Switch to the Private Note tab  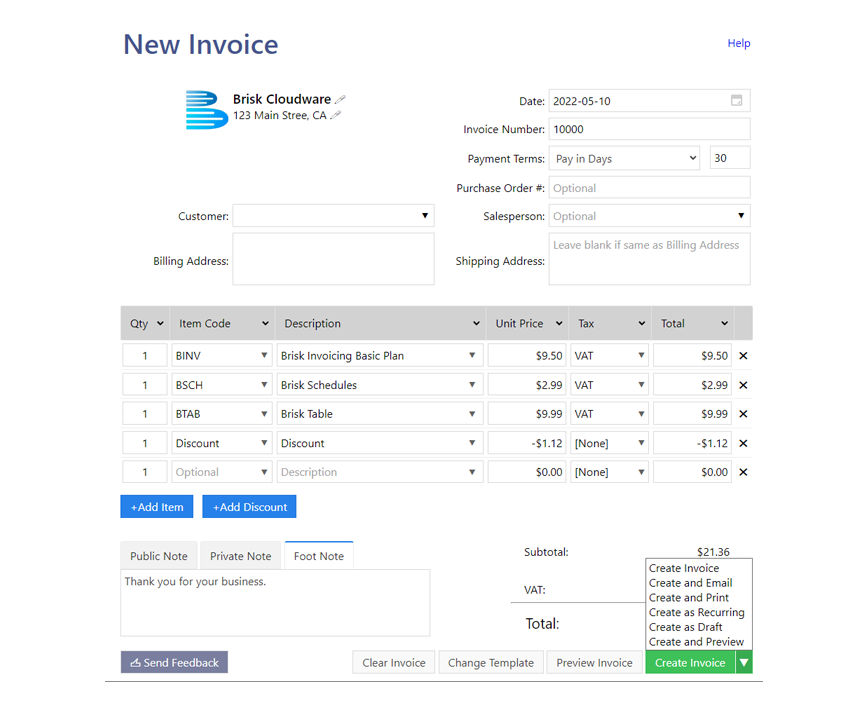tap(241, 556)
